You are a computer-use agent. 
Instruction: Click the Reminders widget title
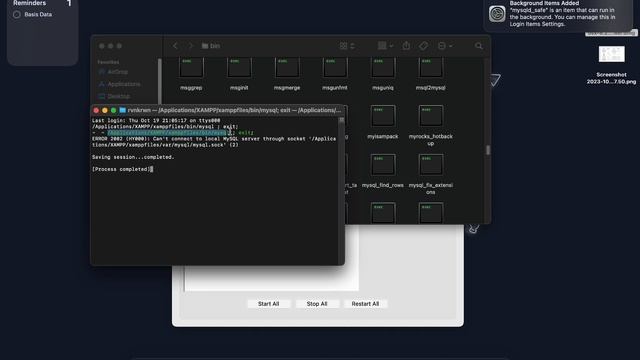click(29, 3)
